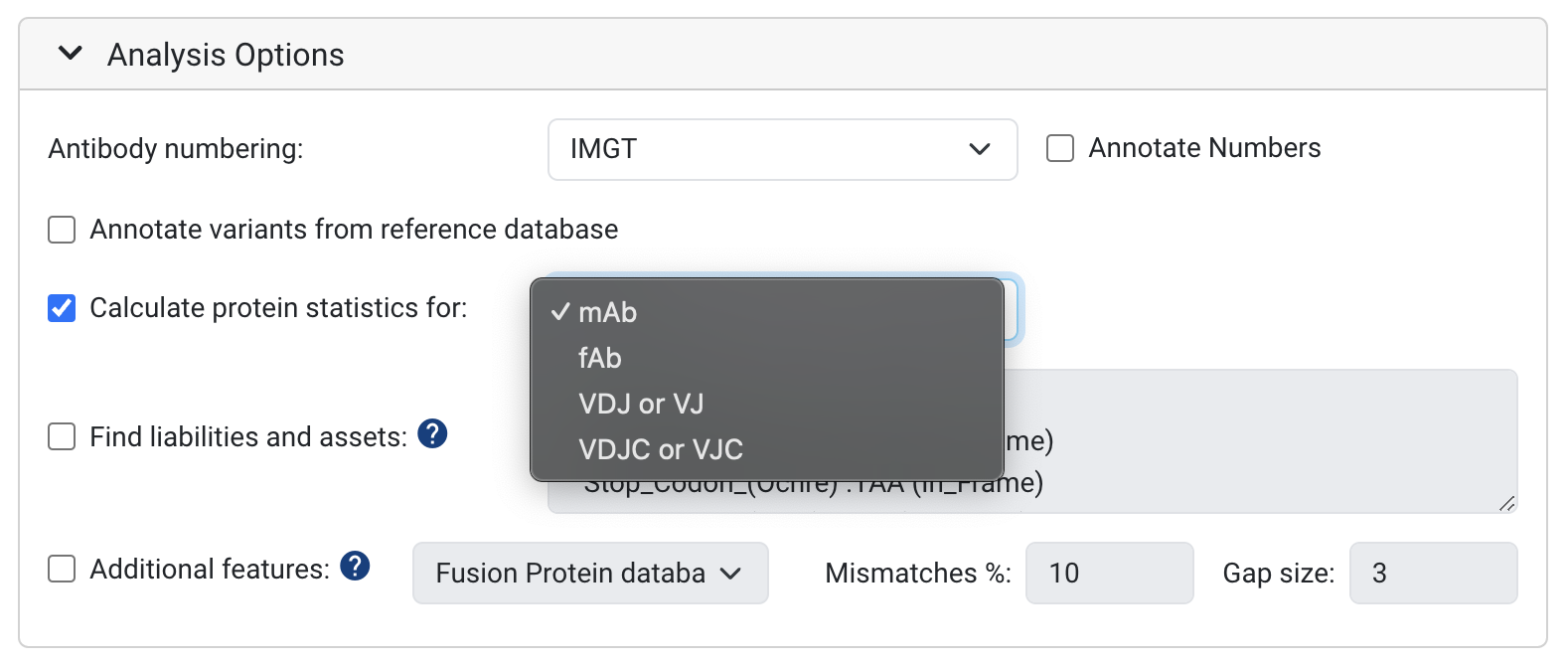Click the Antibody numbering label
Screen dimensions: 1568x664
(176, 149)
